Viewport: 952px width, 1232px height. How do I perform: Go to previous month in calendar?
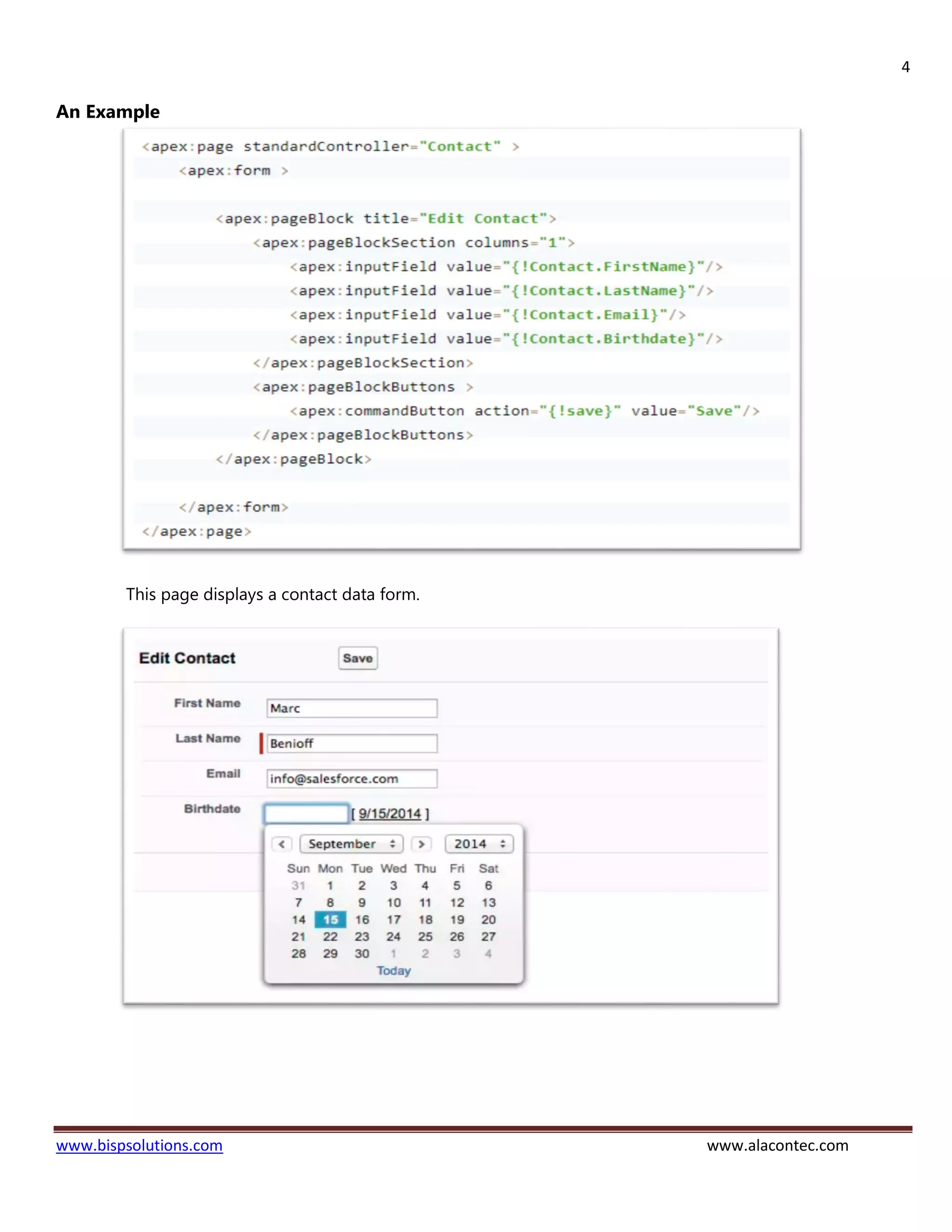click(x=281, y=844)
